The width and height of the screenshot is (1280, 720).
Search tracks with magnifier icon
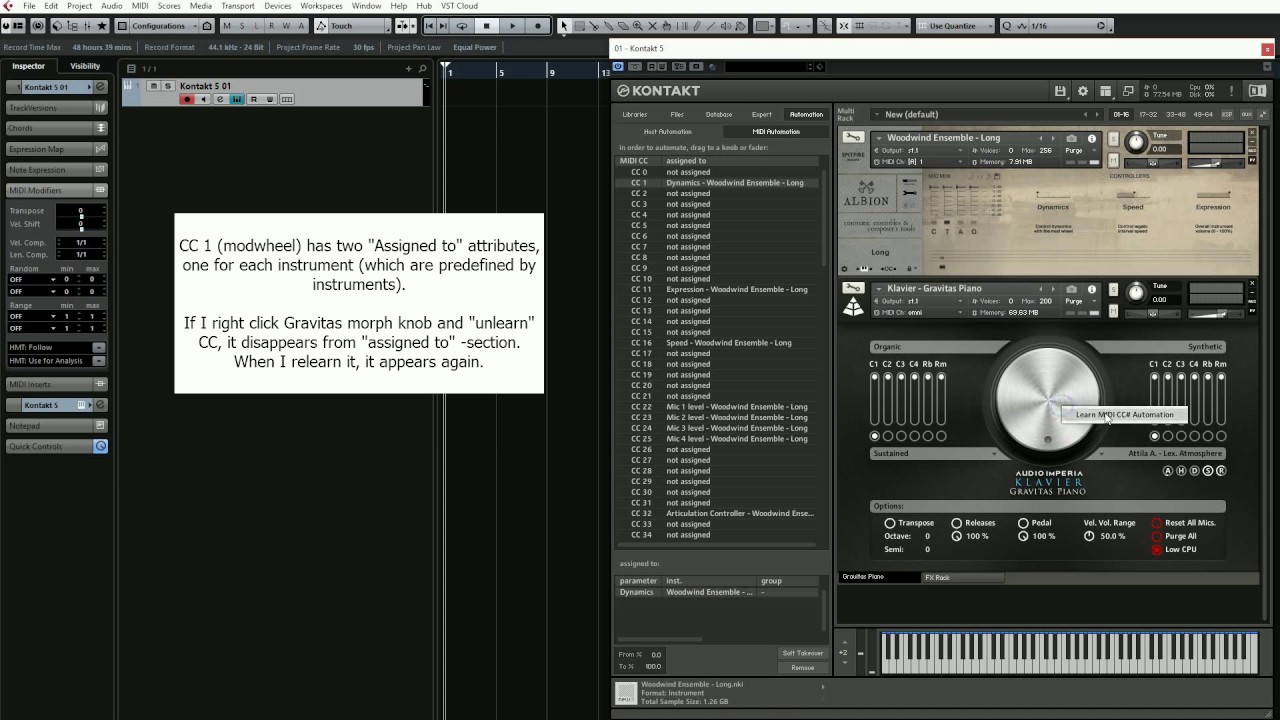point(422,68)
